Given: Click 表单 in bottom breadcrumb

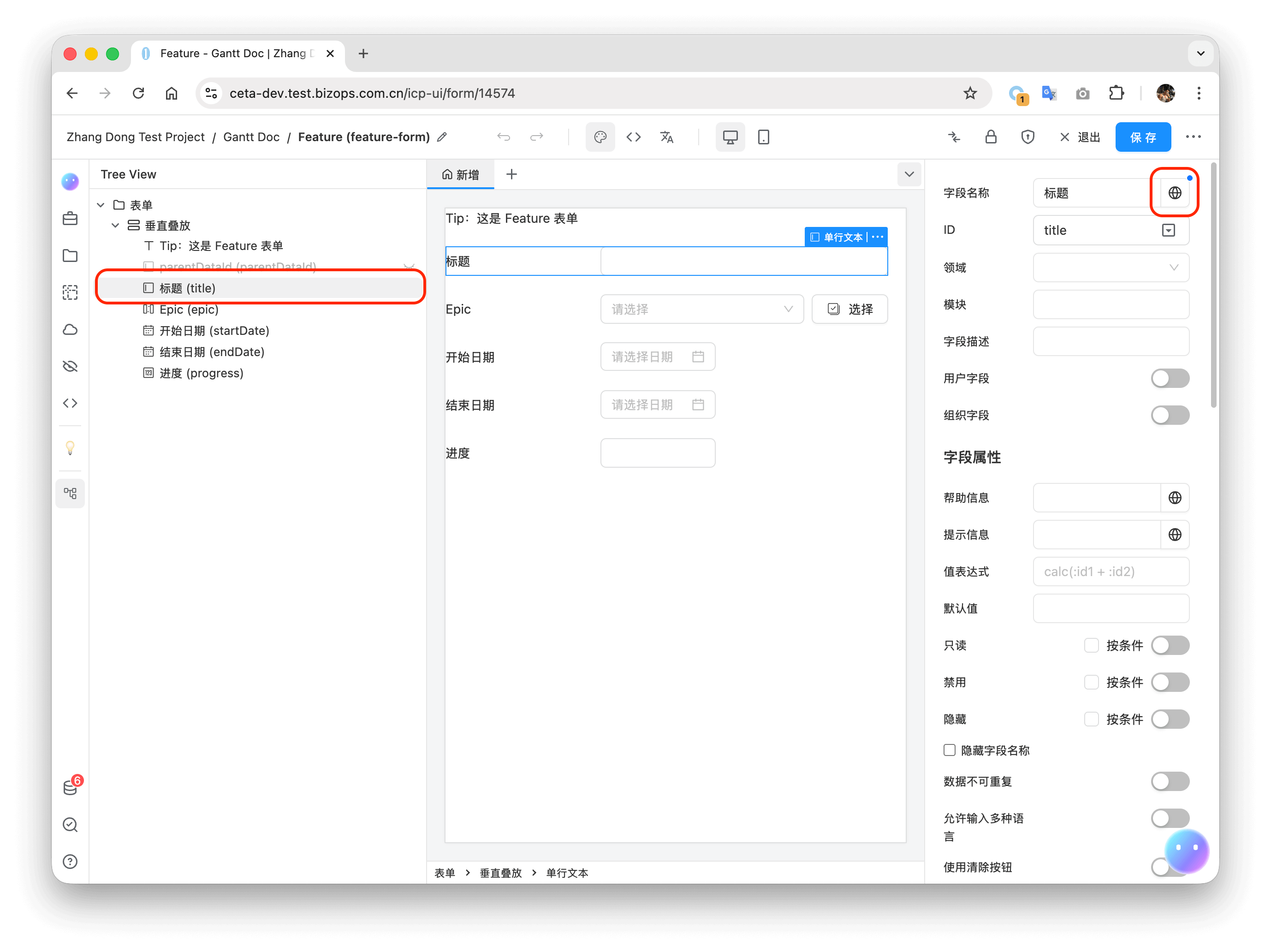Looking at the screenshot, I should pyautogui.click(x=444, y=873).
